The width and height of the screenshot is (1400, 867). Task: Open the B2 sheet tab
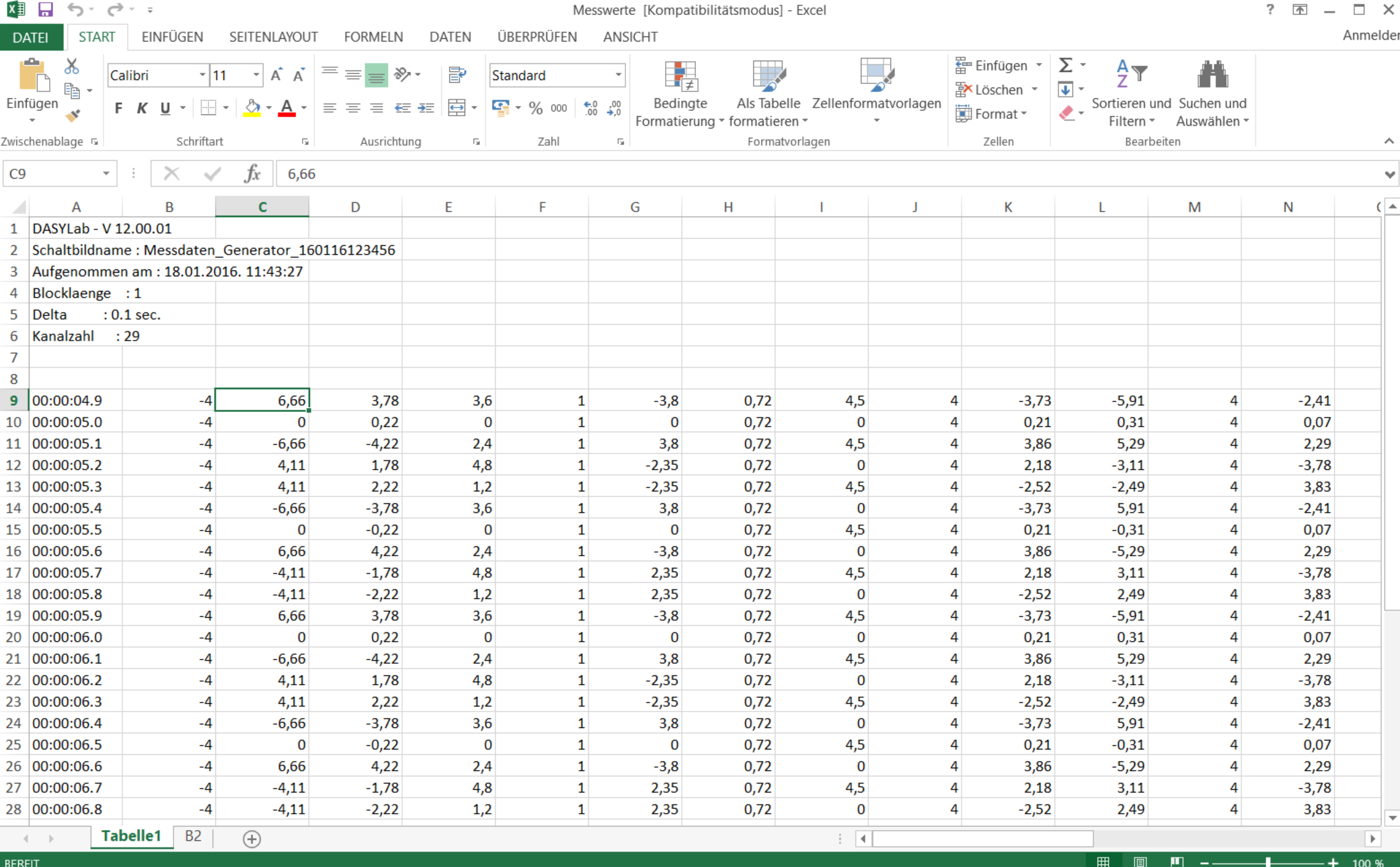coord(193,836)
